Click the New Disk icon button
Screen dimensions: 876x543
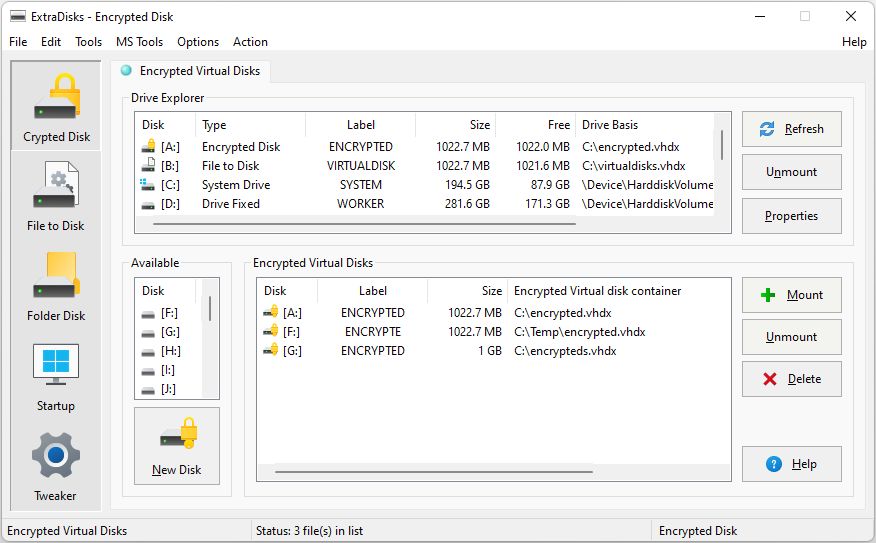click(x=177, y=446)
